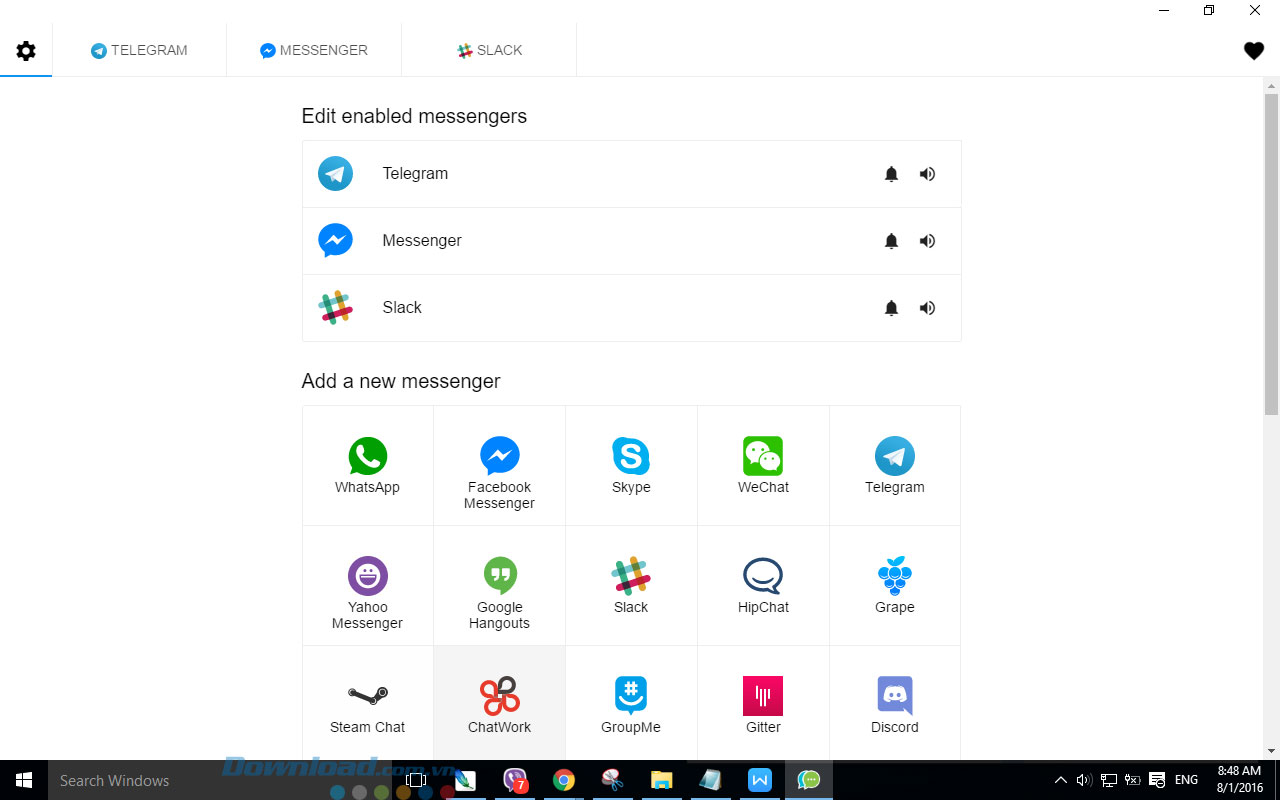Toggle the sound speaker for Telegram
The height and width of the screenshot is (800, 1280).
click(927, 174)
